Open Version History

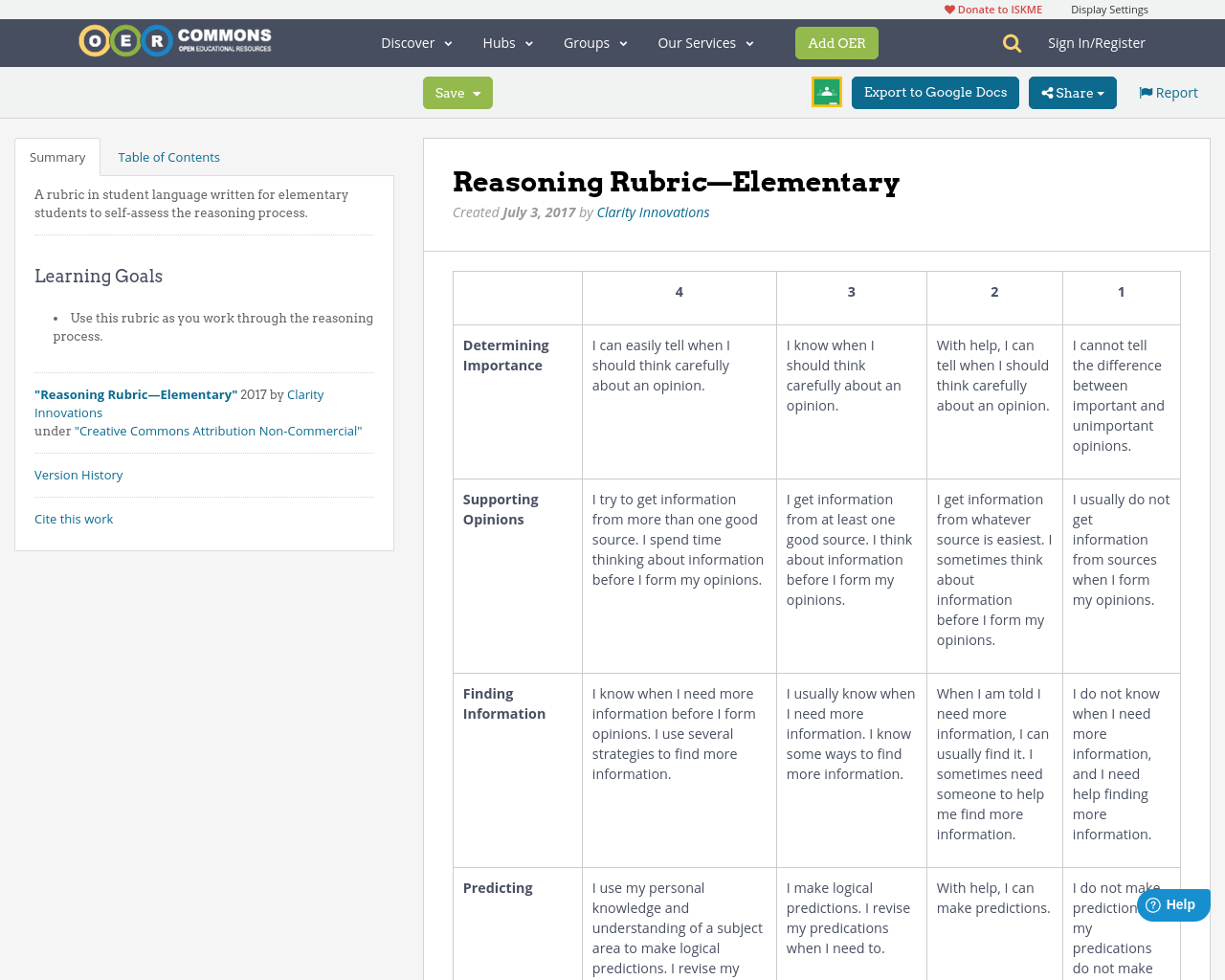click(x=78, y=475)
